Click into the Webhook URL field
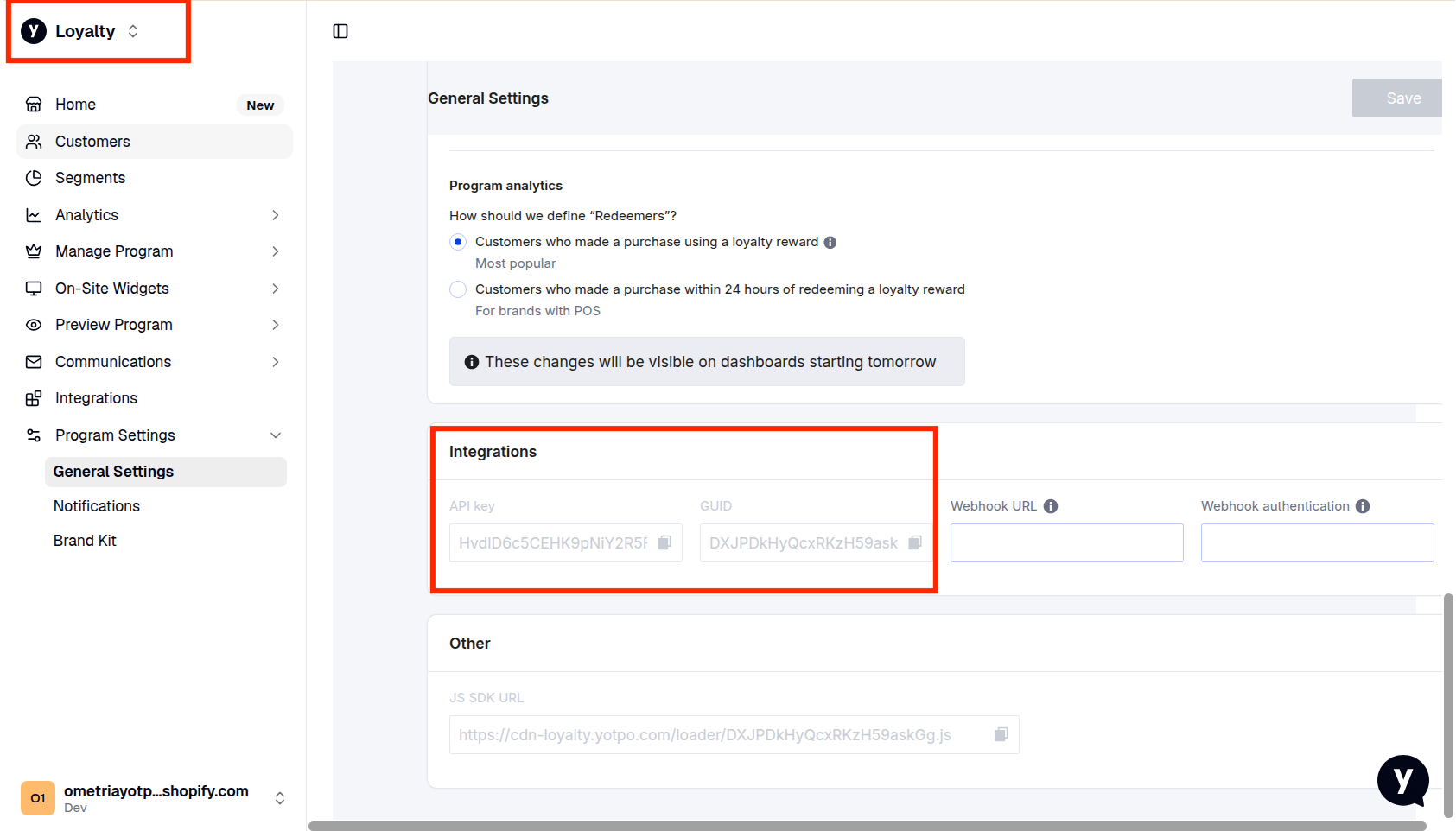 click(x=1067, y=542)
